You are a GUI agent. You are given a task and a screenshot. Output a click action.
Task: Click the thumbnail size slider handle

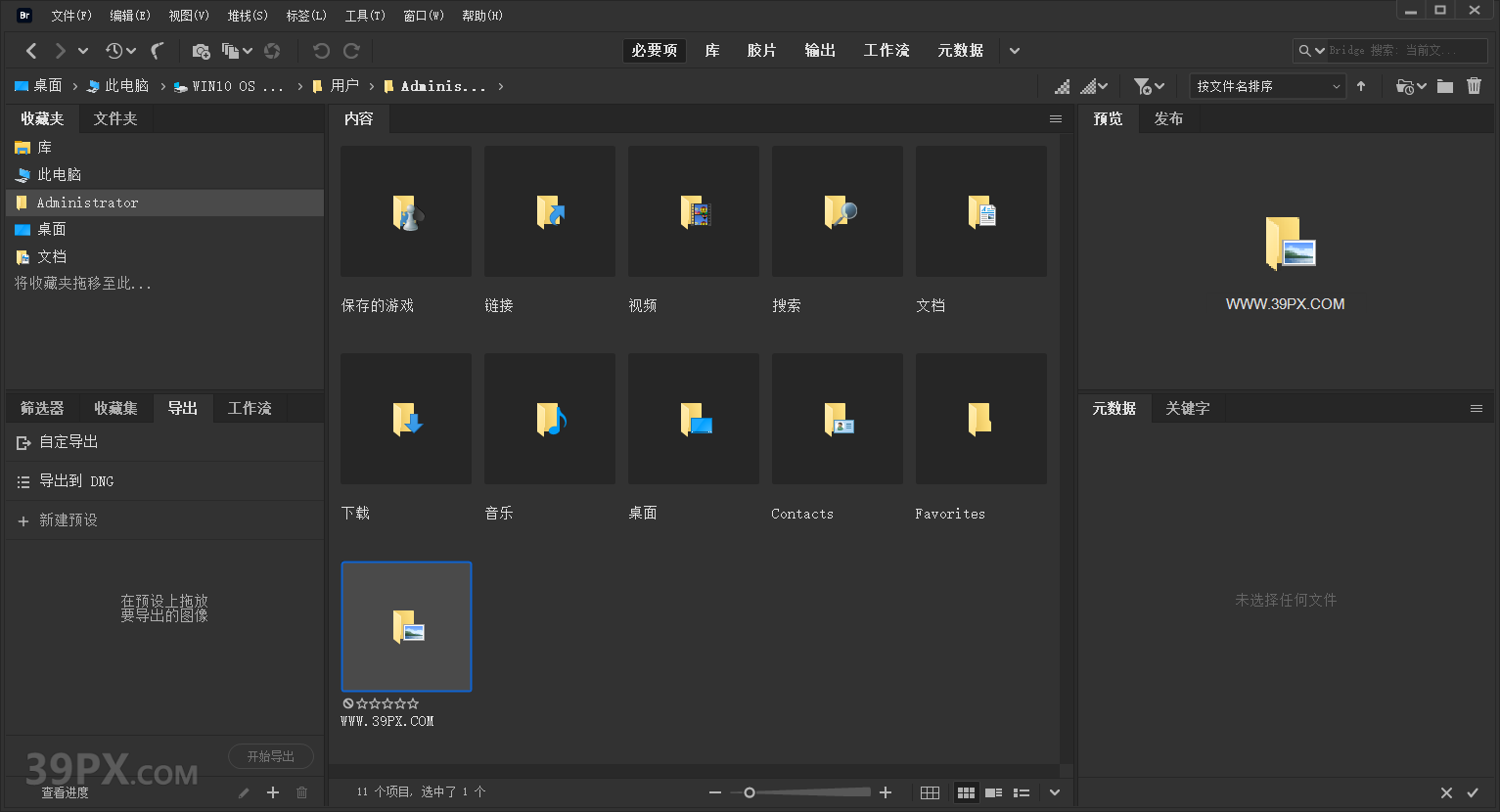point(750,792)
